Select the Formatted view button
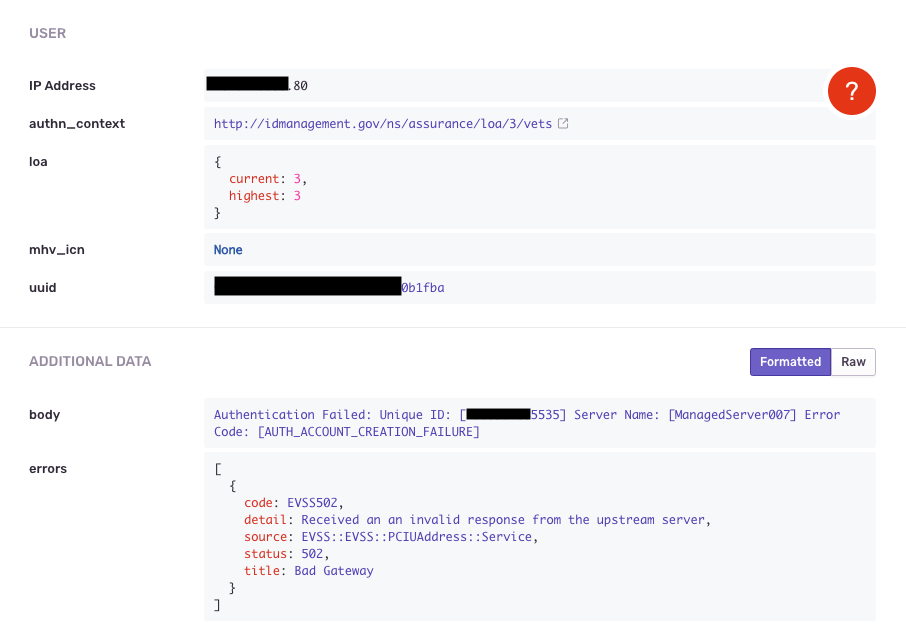This screenshot has width=906, height=625. tap(789, 361)
